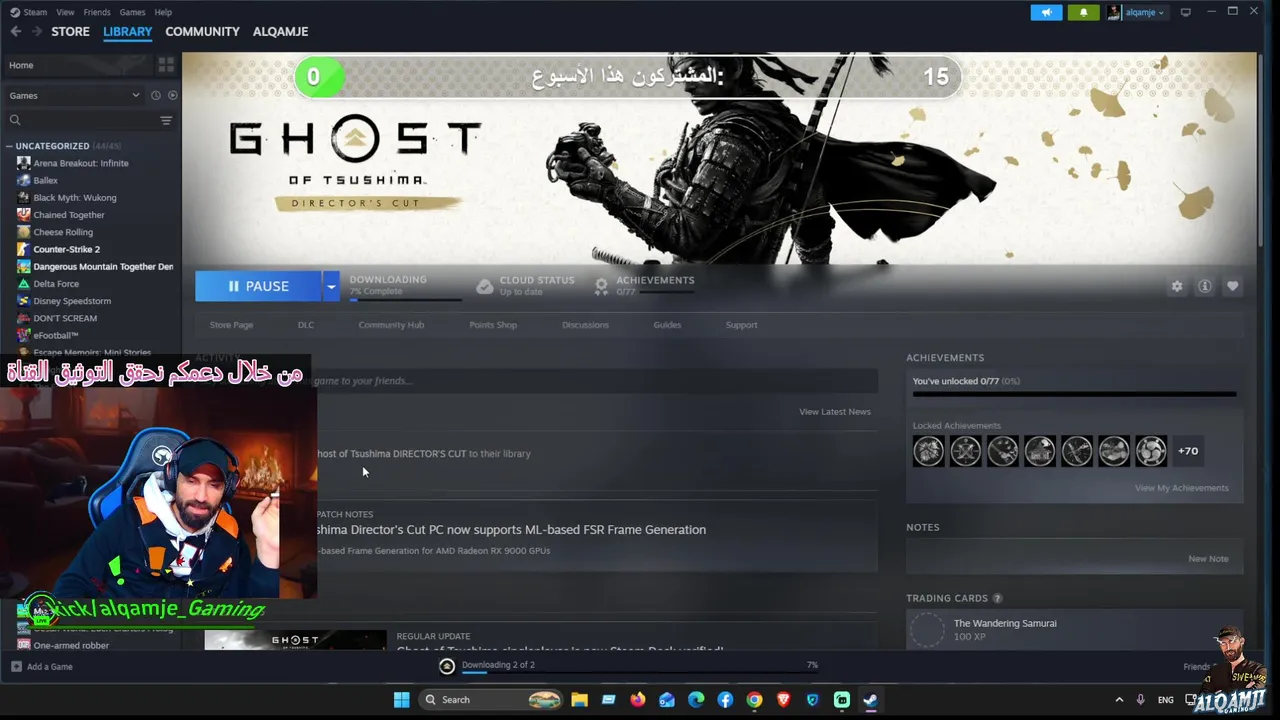
Task: Open advanced filter options icon
Action: (x=166, y=120)
